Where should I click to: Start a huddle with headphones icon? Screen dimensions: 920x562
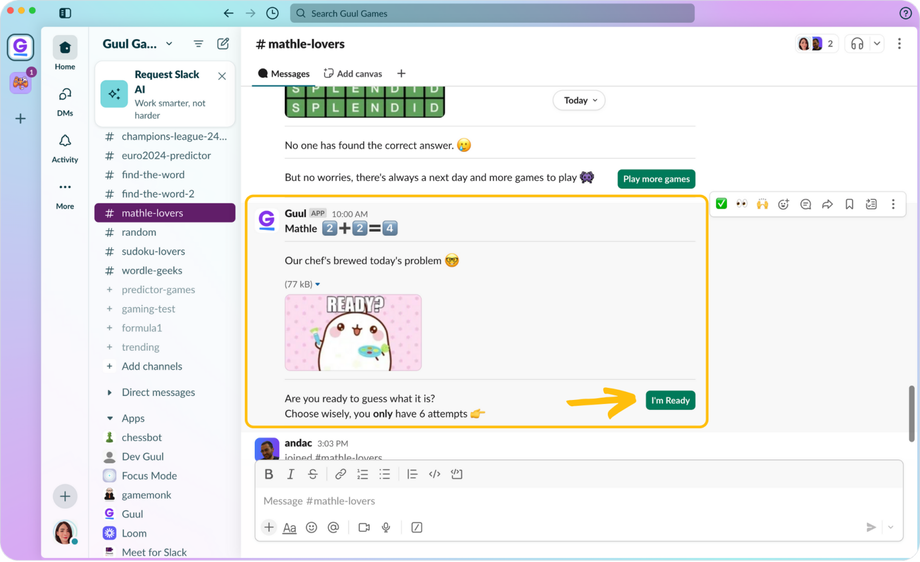coord(857,43)
